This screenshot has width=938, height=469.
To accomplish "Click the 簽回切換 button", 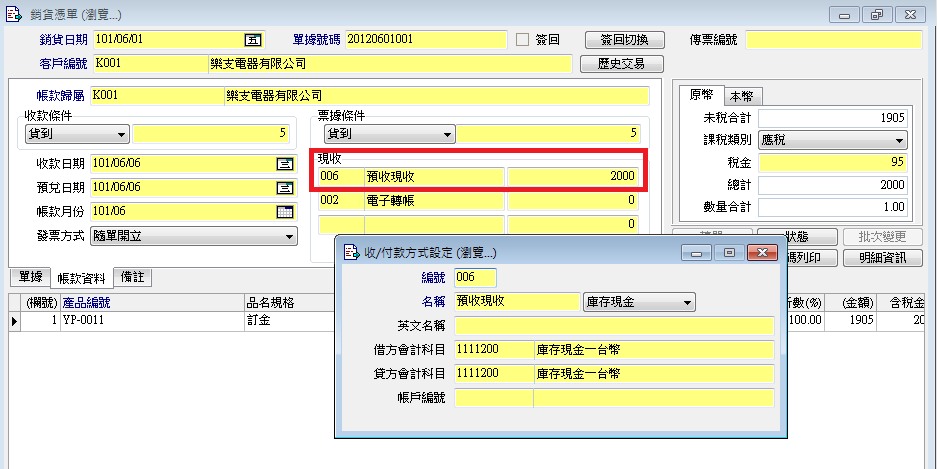I will point(624,40).
